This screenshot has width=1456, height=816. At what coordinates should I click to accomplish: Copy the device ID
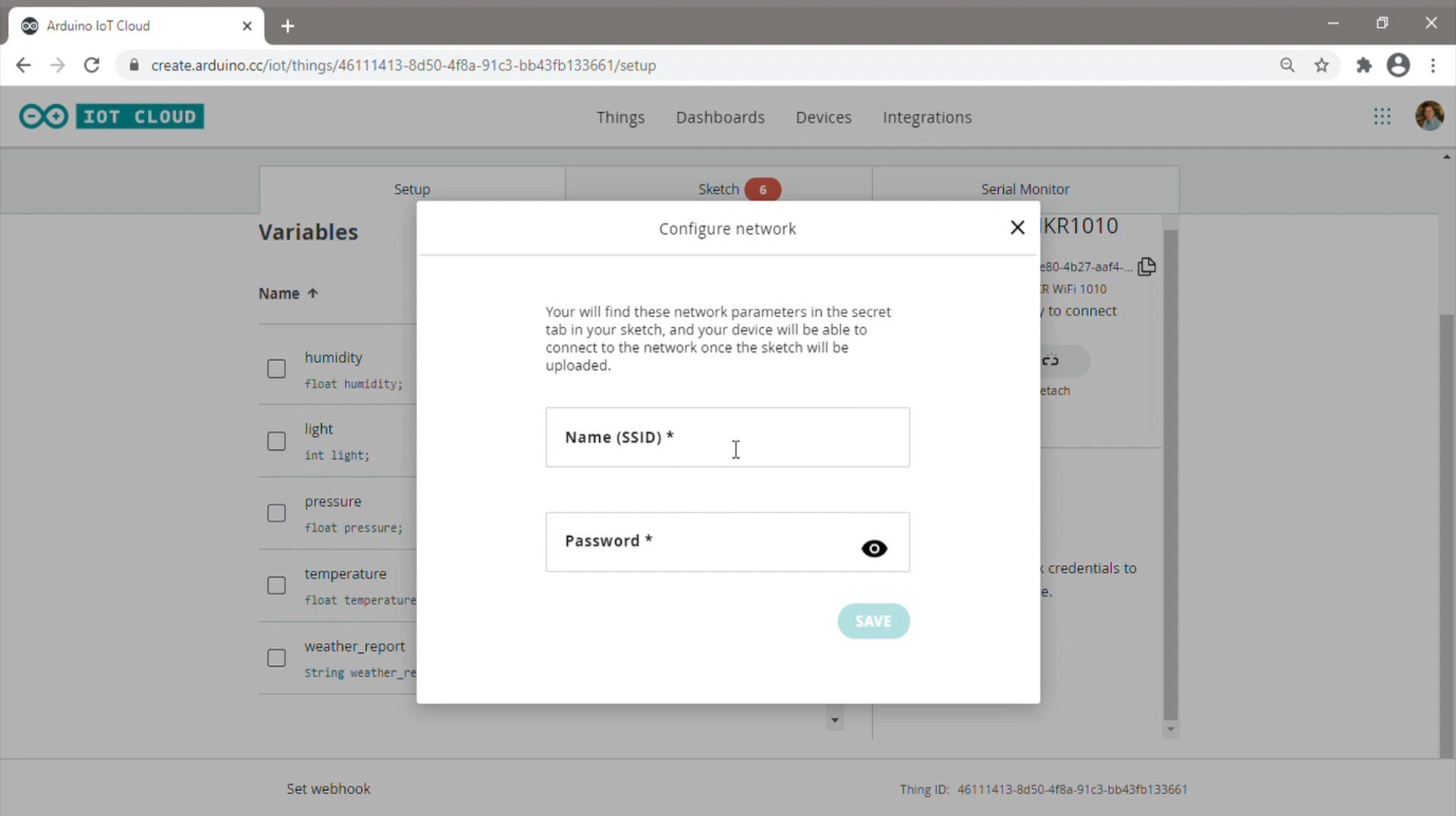1147,266
